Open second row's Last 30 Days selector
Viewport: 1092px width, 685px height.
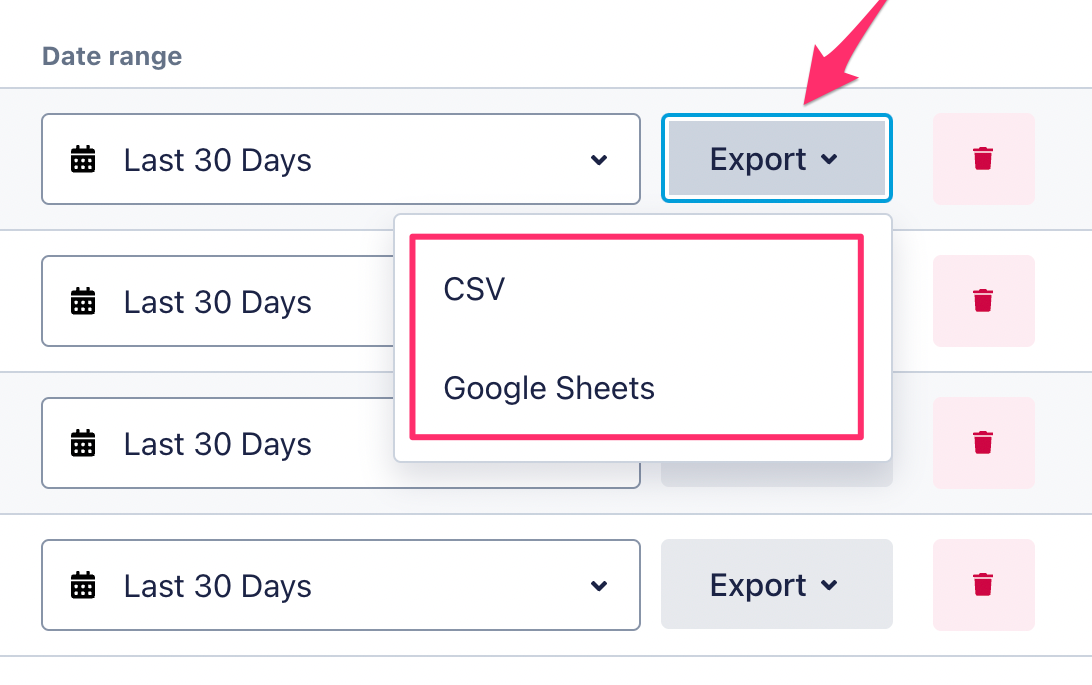point(217,302)
